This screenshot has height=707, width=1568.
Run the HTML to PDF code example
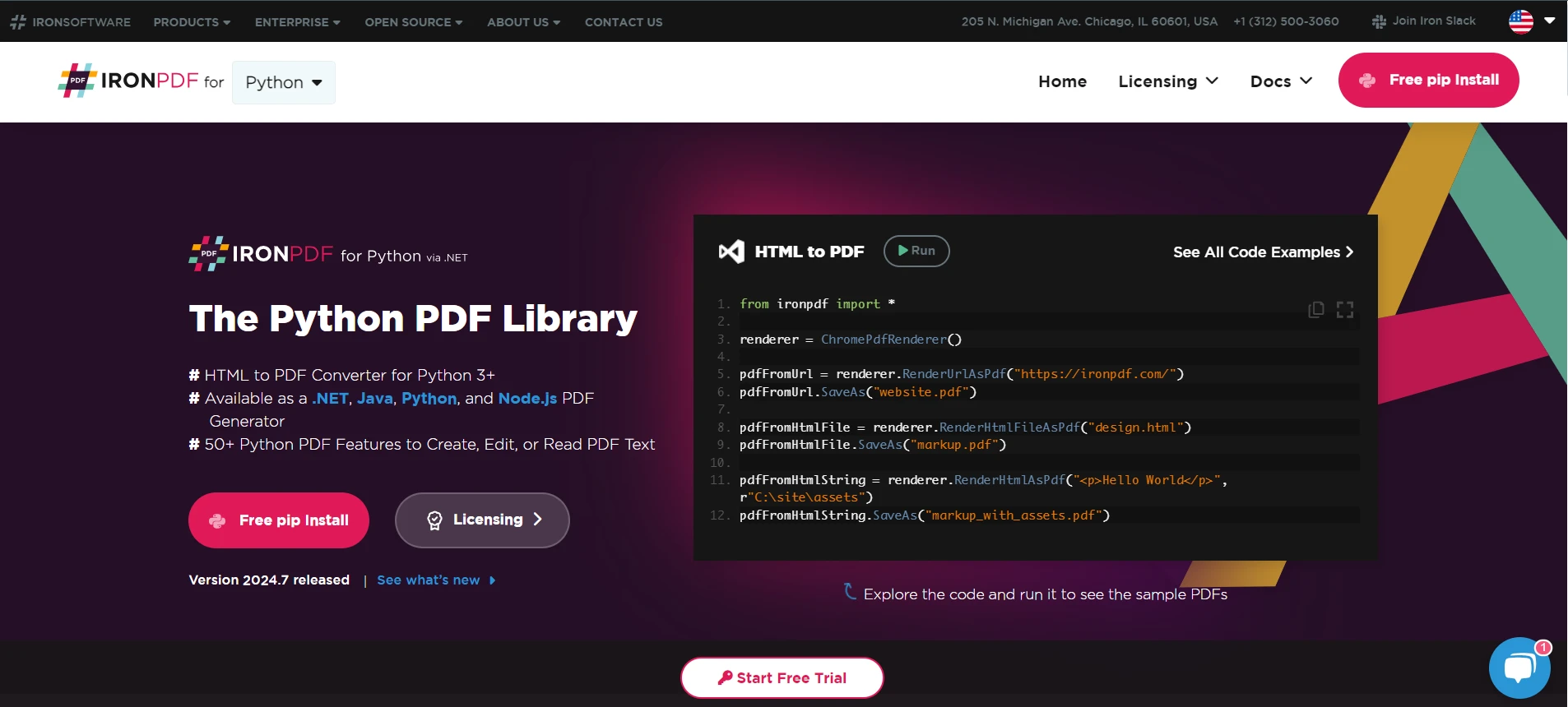(916, 251)
